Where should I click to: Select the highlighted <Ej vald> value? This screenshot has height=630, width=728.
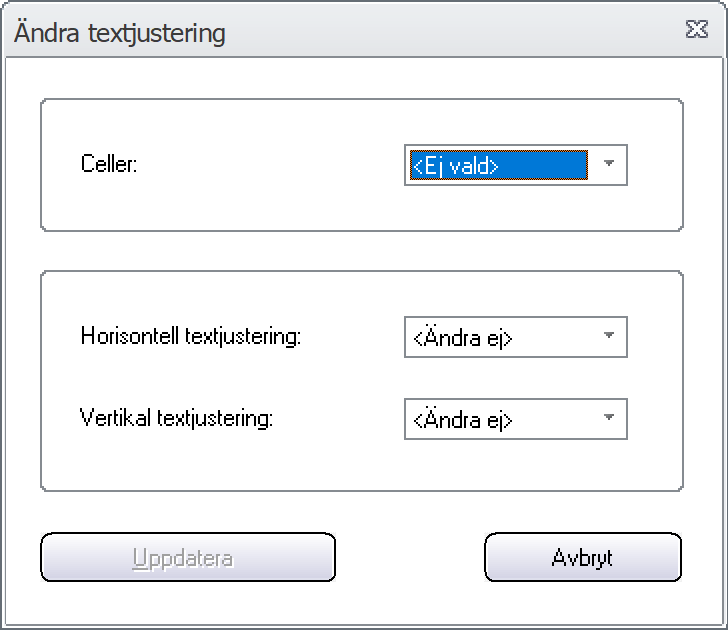[x=499, y=165]
